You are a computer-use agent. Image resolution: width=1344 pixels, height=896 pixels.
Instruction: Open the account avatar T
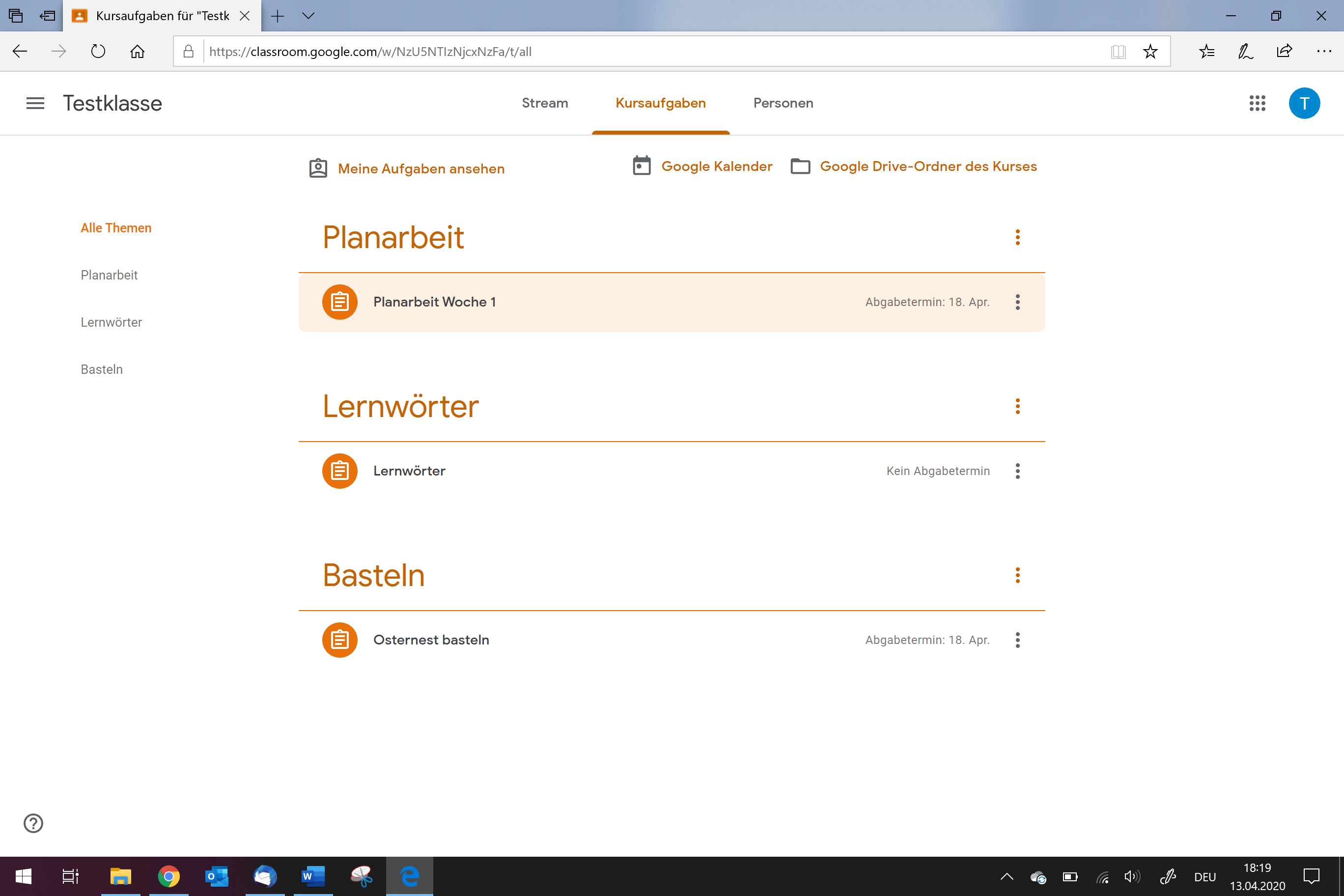pos(1304,104)
